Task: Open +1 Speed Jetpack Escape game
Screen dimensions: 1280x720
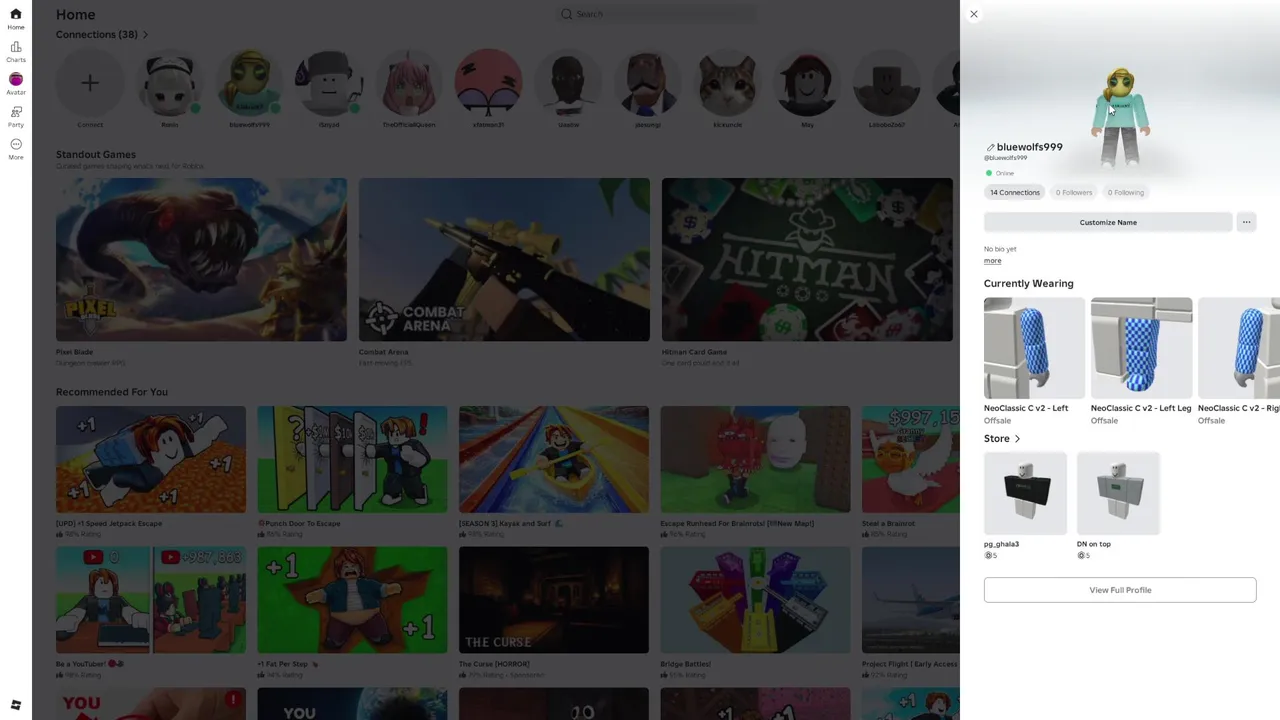Action: click(x=151, y=459)
